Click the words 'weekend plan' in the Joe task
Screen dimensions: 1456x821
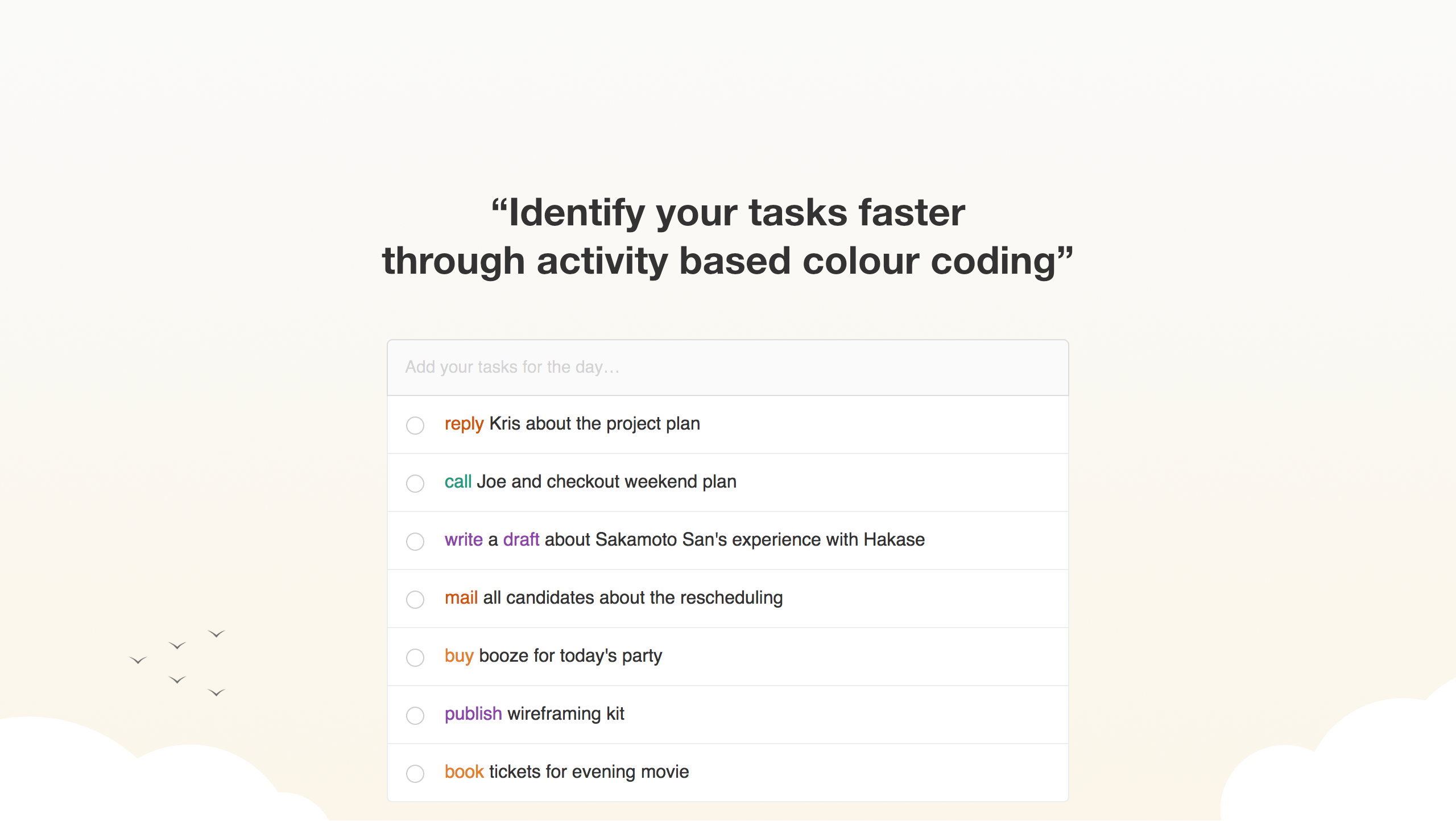click(680, 482)
